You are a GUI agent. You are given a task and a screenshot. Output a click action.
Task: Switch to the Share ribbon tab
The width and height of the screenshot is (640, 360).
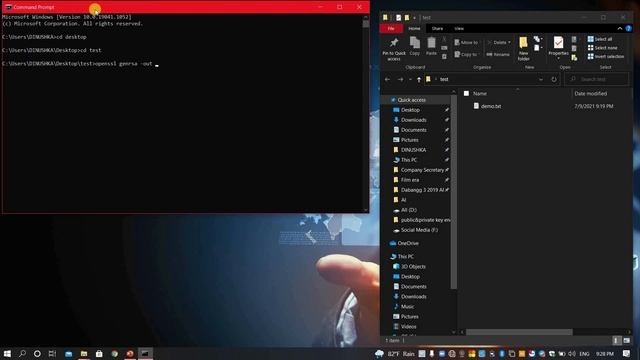tap(437, 29)
